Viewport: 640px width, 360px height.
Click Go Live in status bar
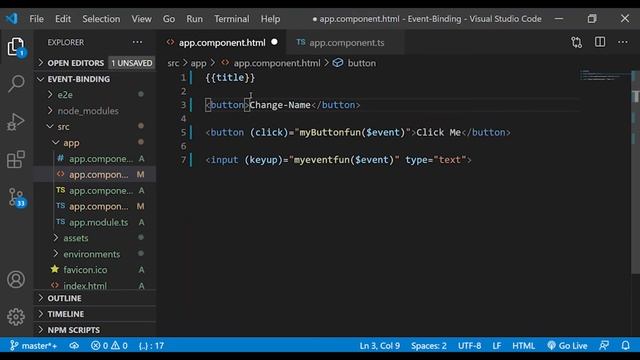(567, 346)
